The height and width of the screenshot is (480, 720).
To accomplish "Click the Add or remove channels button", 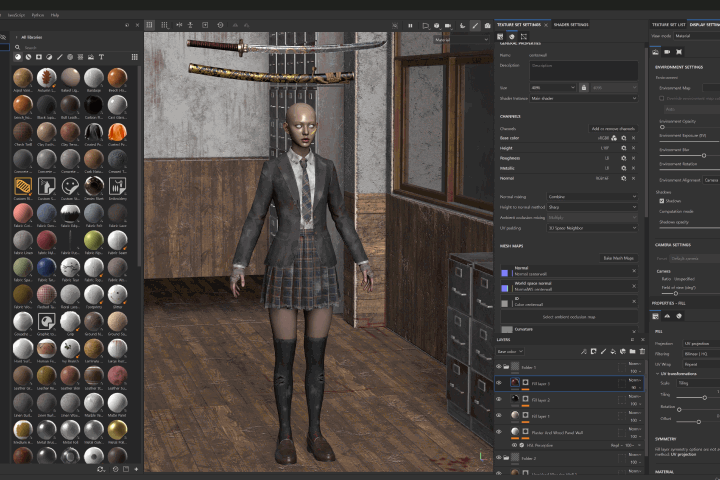I will point(613,129).
